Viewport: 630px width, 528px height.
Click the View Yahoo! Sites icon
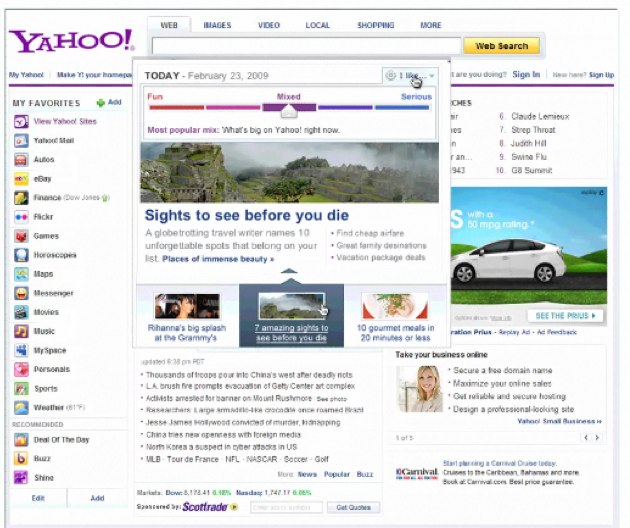(21, 121)
